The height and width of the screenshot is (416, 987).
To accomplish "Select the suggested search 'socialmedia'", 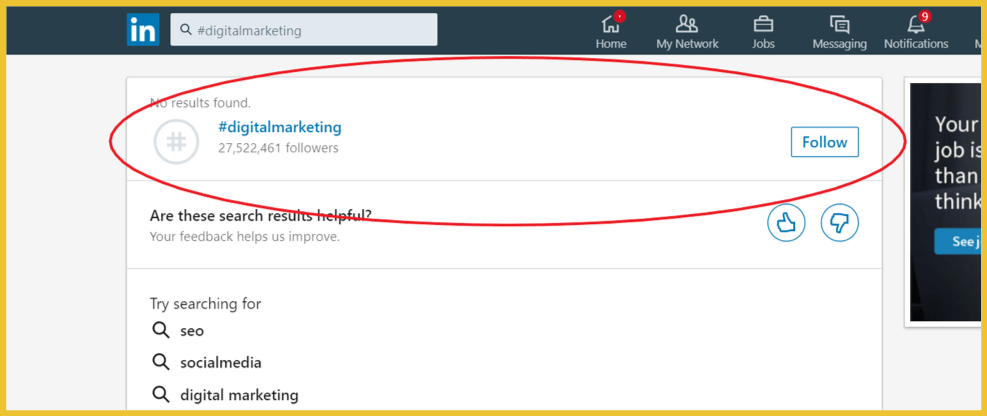I will click(x=220, y=363).
